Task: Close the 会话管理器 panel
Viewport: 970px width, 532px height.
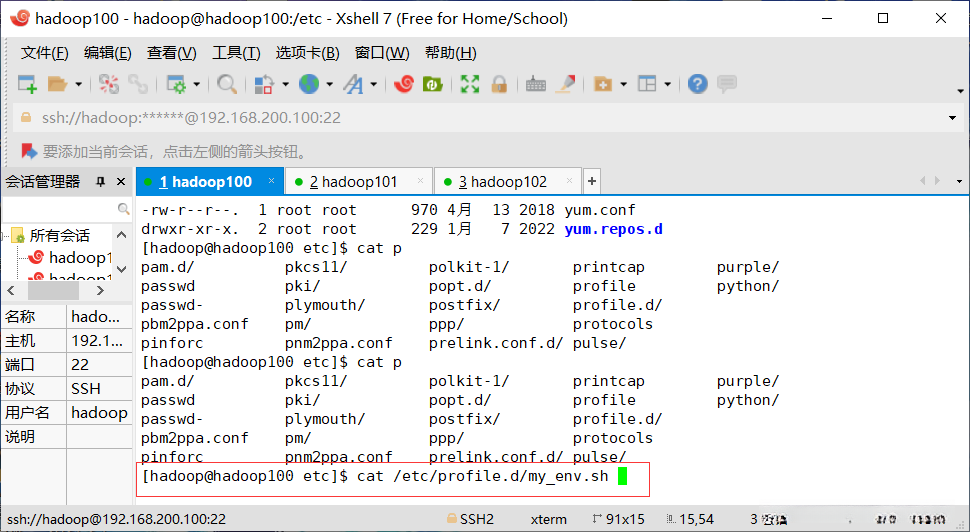Action: point(121,181)
